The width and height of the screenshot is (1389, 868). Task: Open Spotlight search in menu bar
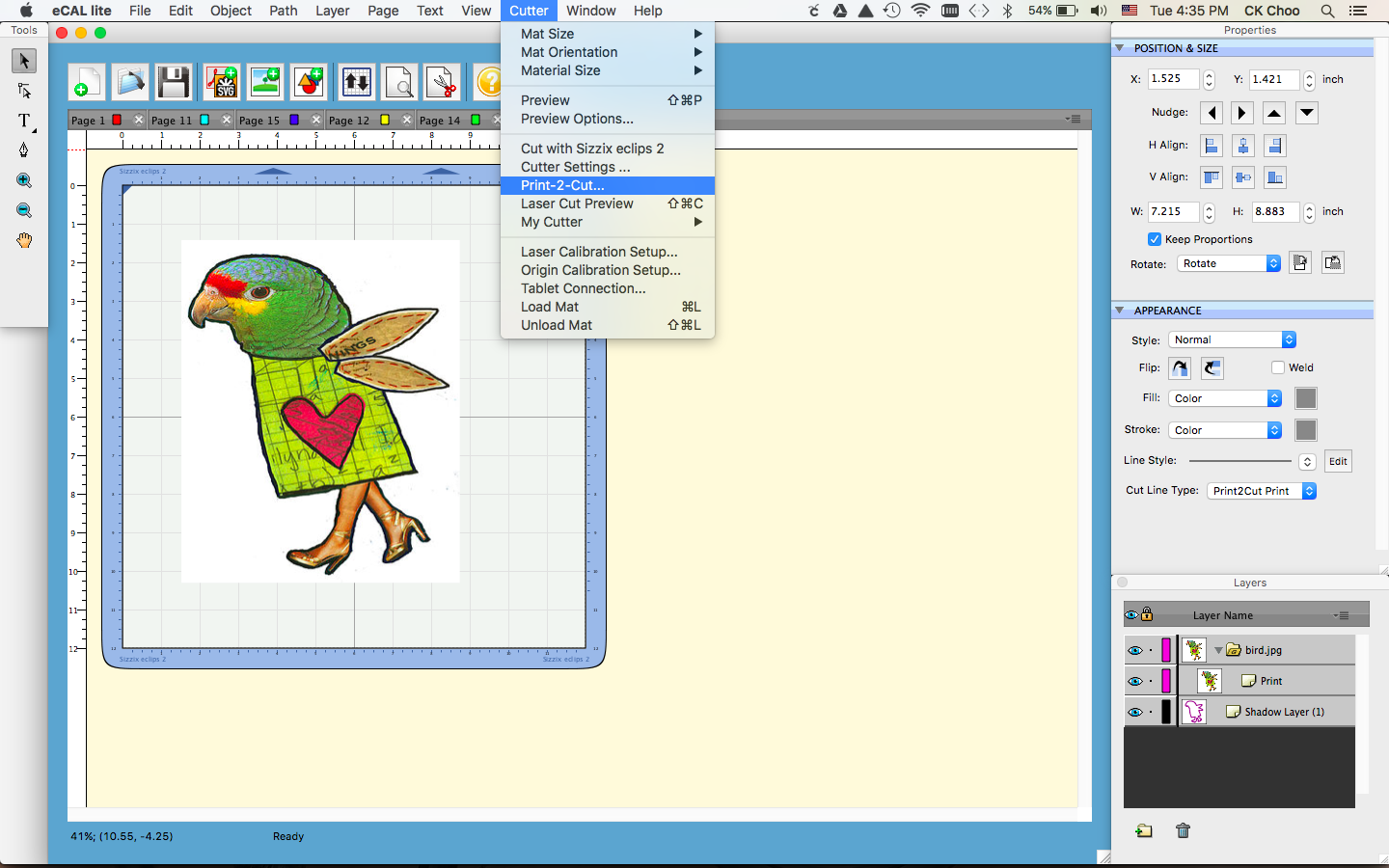[x=1327, y=11]
